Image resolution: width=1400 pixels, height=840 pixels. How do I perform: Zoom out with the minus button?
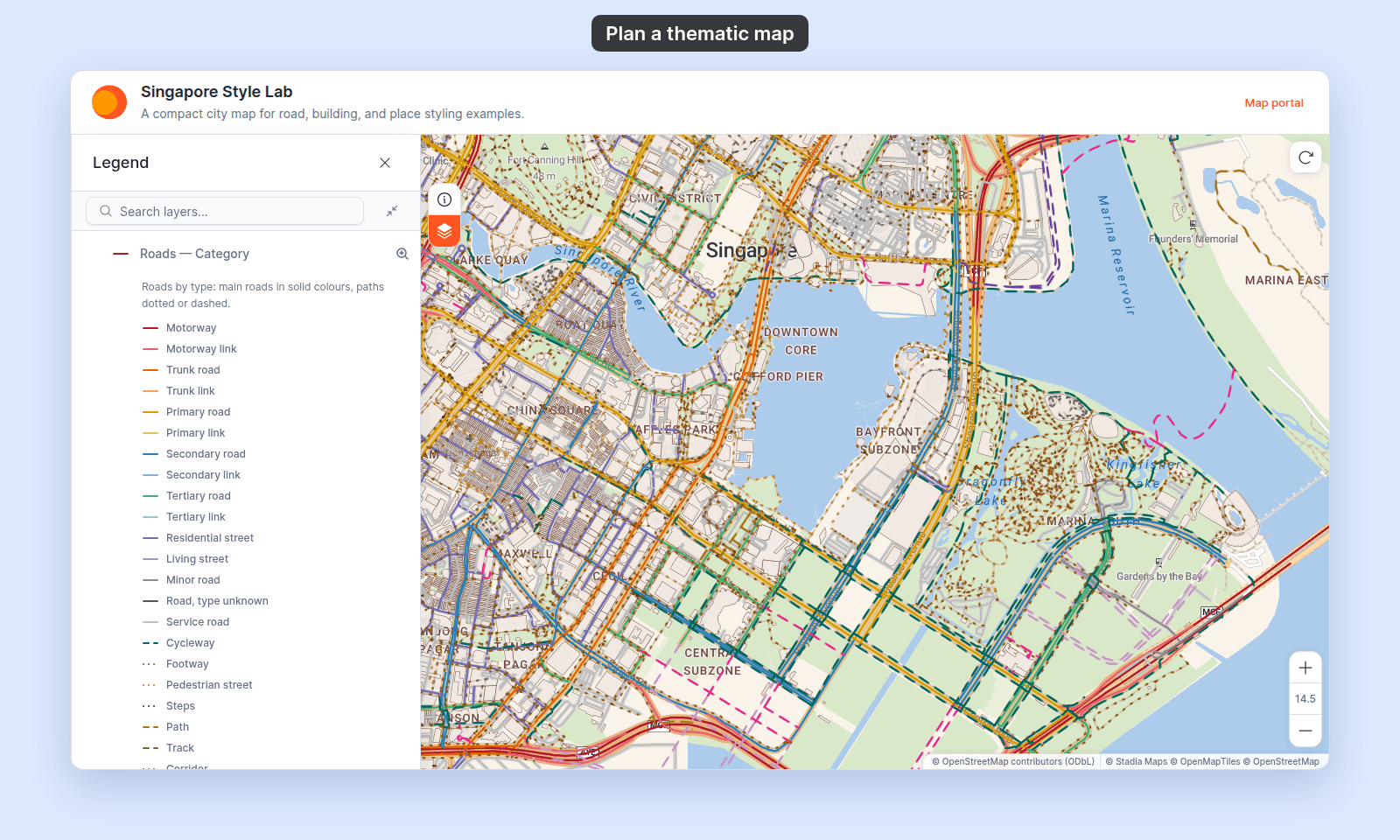click(x=1305, y=731)
